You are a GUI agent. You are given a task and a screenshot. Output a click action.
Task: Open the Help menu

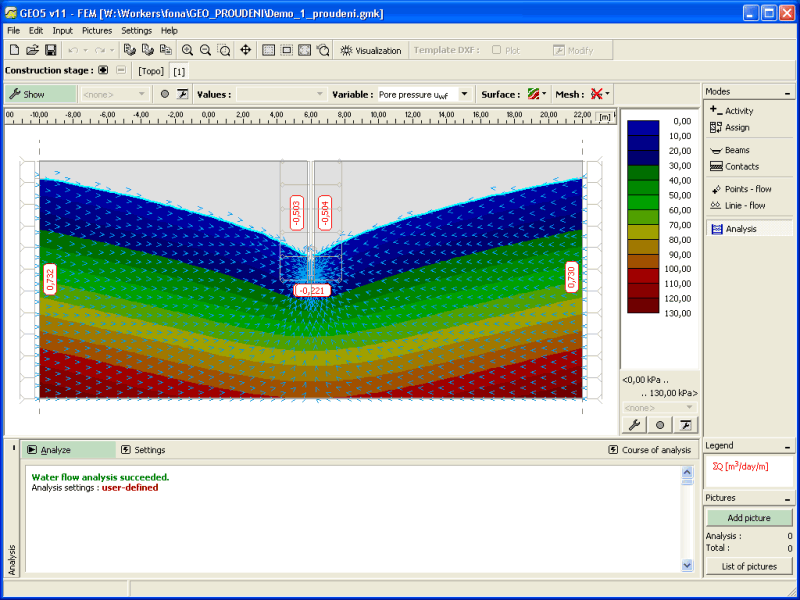[x=169, y=31]
